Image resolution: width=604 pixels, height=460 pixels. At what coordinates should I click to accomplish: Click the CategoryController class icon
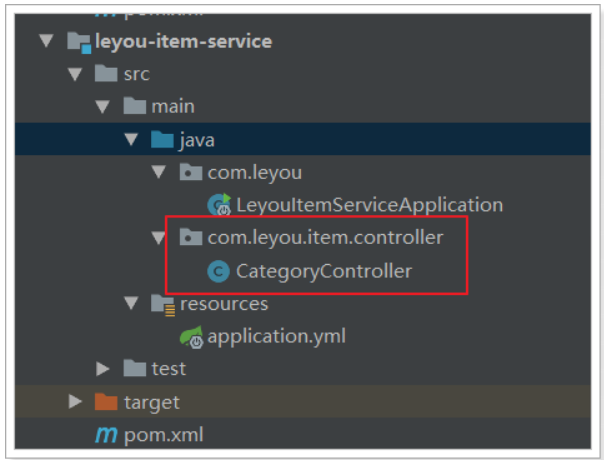point(218,272)
